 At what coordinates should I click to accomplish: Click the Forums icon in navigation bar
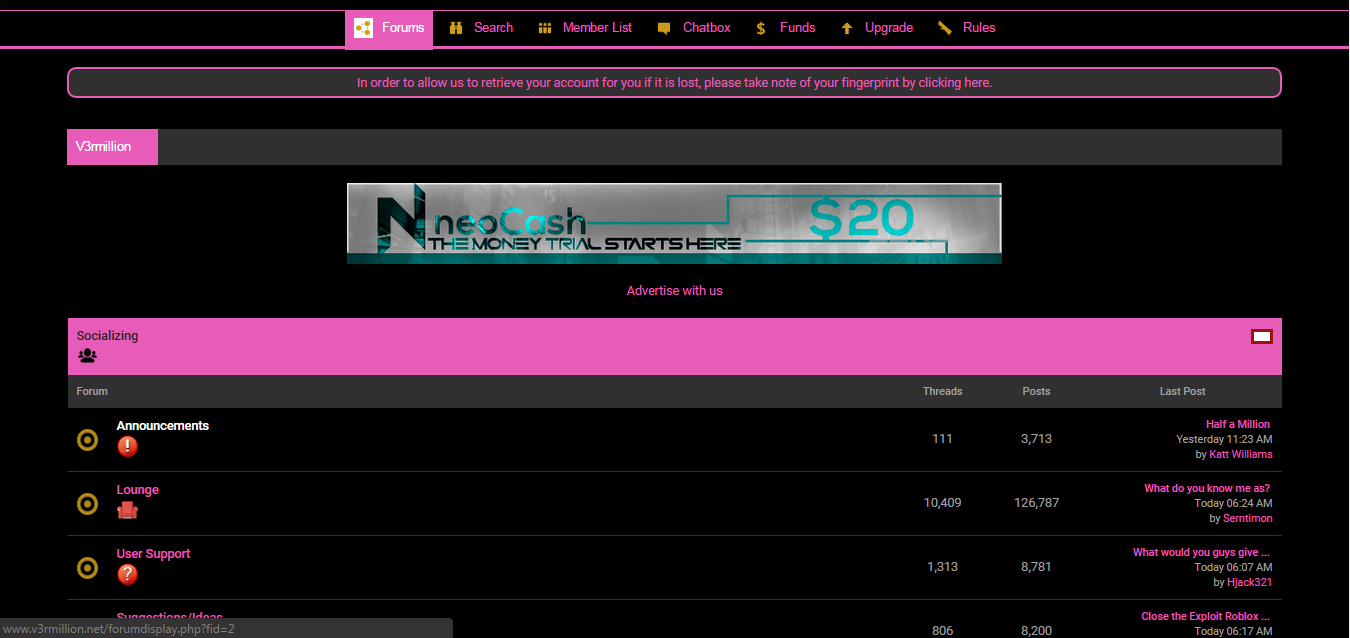[364, 28]
